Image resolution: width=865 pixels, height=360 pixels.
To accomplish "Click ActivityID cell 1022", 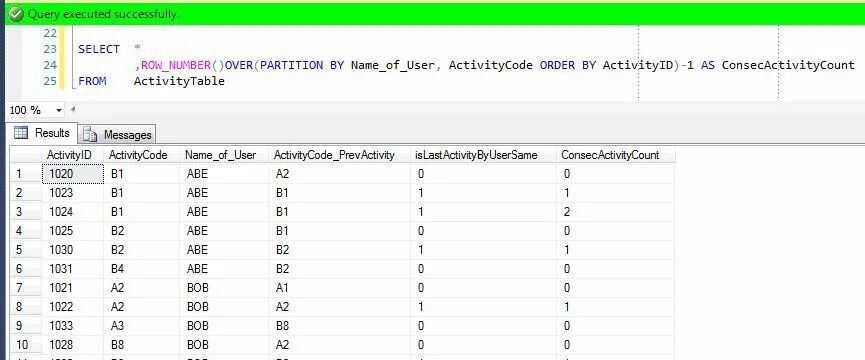I will [73, 307].
